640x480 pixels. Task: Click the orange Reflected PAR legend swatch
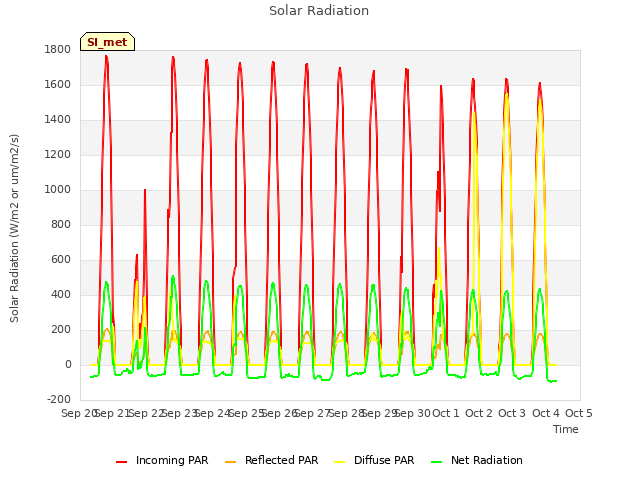[231, 462]
